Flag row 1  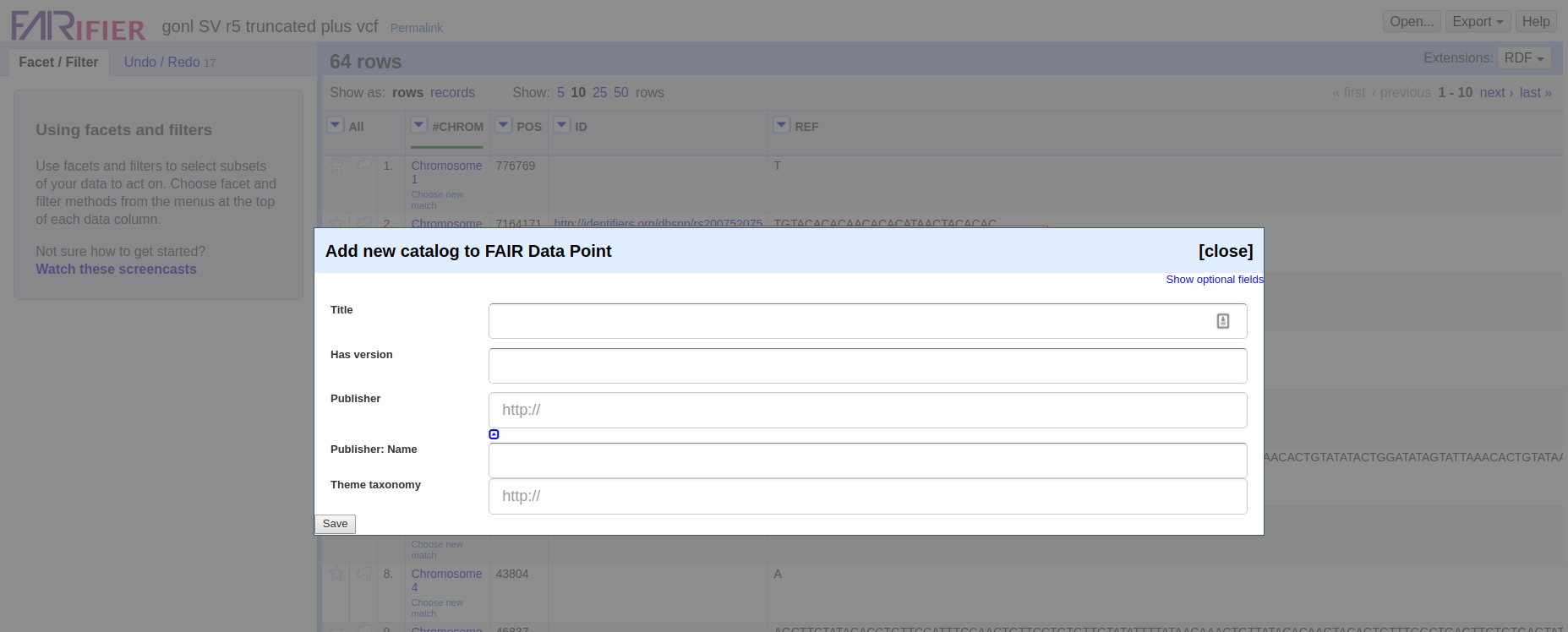[x=364, y=166]
